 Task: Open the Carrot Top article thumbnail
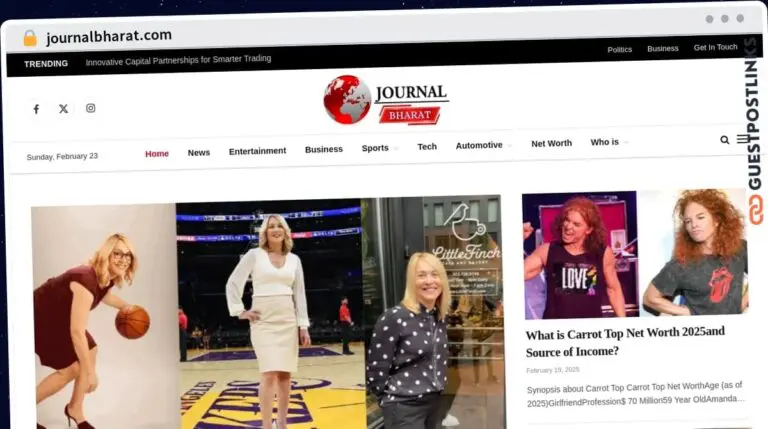[634, 254]
